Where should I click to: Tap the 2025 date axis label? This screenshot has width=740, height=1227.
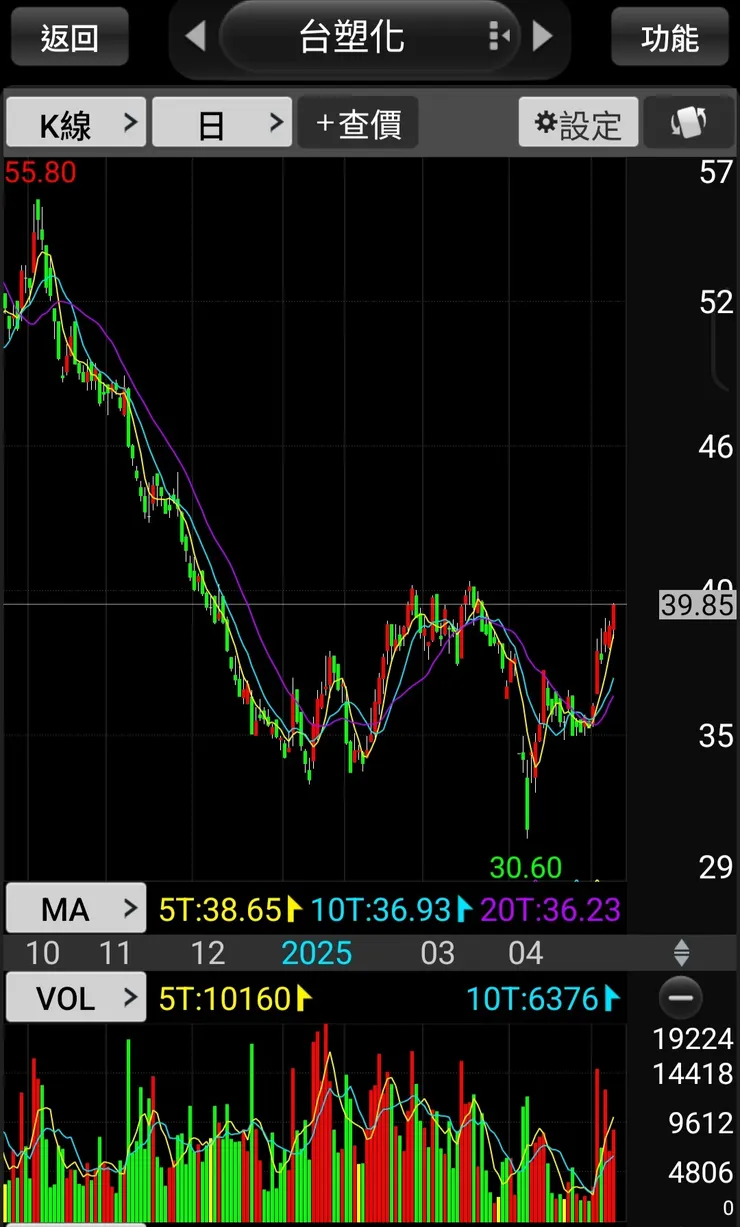(316, 953)
